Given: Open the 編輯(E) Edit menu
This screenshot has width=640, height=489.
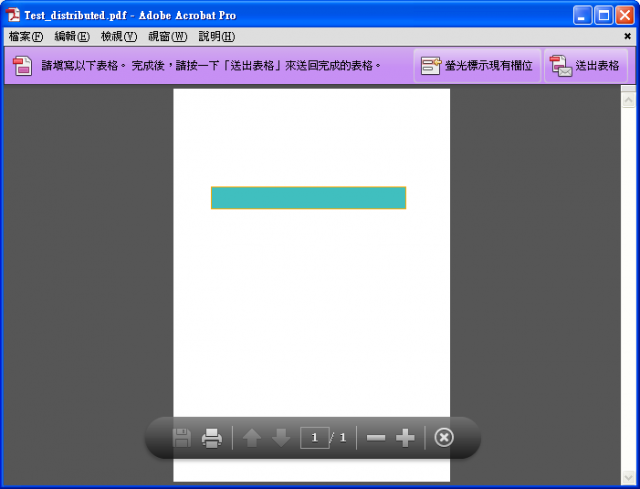Looking at the screenshot, I should click(72, 37).
